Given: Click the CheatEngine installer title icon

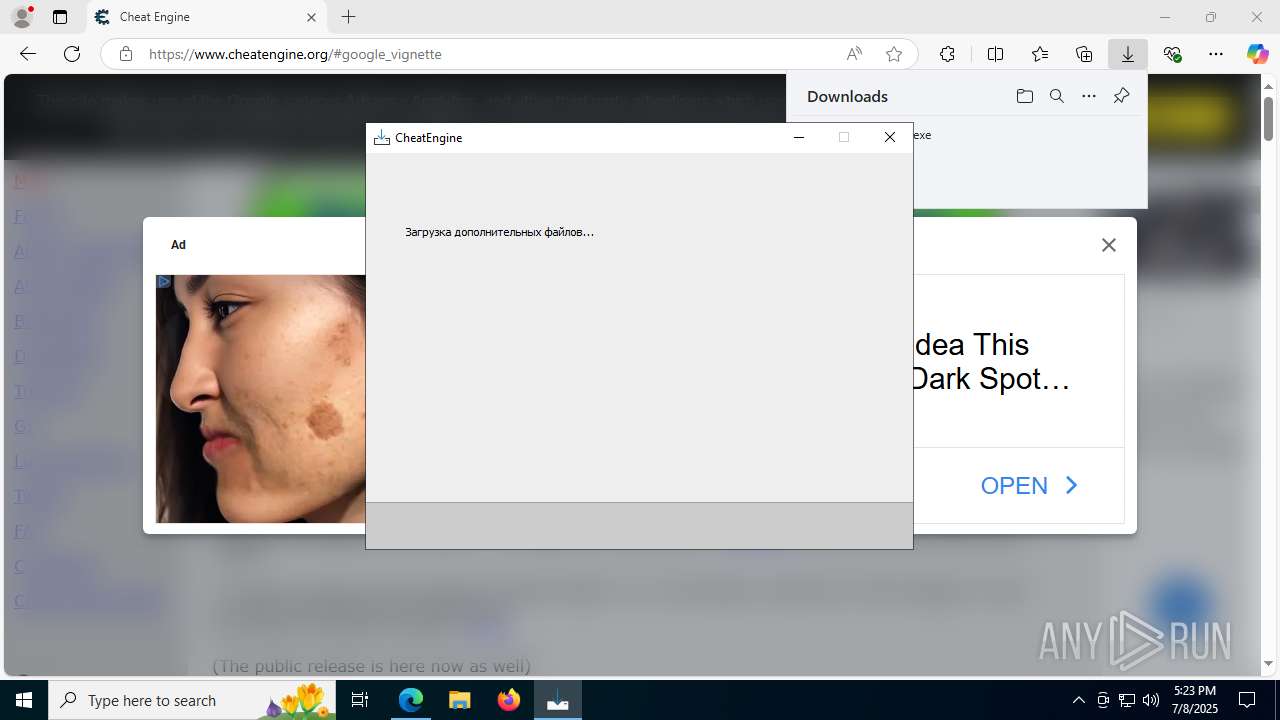Looking at the screenshot, I should tap(381, 138).
